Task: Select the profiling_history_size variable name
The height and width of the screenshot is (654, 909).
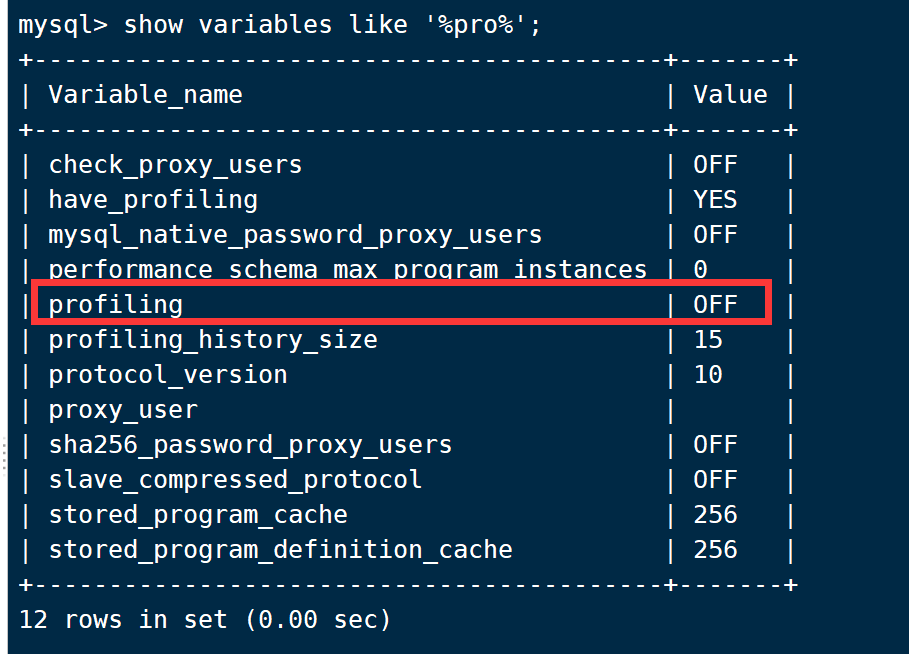Action: tap(213, 340)
